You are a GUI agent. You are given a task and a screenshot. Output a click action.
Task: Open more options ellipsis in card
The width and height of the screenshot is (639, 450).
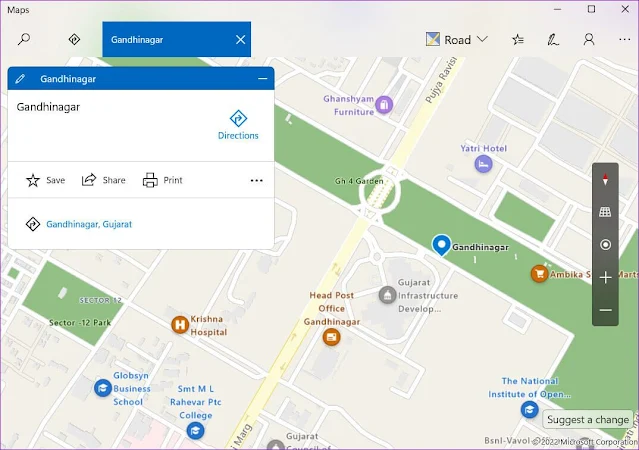(x=256, y=180)
